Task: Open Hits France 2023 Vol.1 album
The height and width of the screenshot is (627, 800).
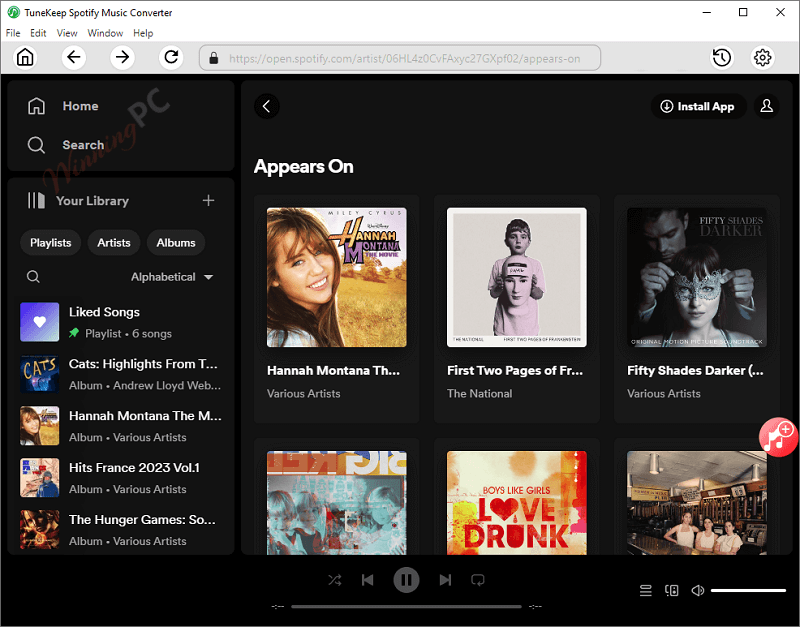Action: (x=121, y=478)
